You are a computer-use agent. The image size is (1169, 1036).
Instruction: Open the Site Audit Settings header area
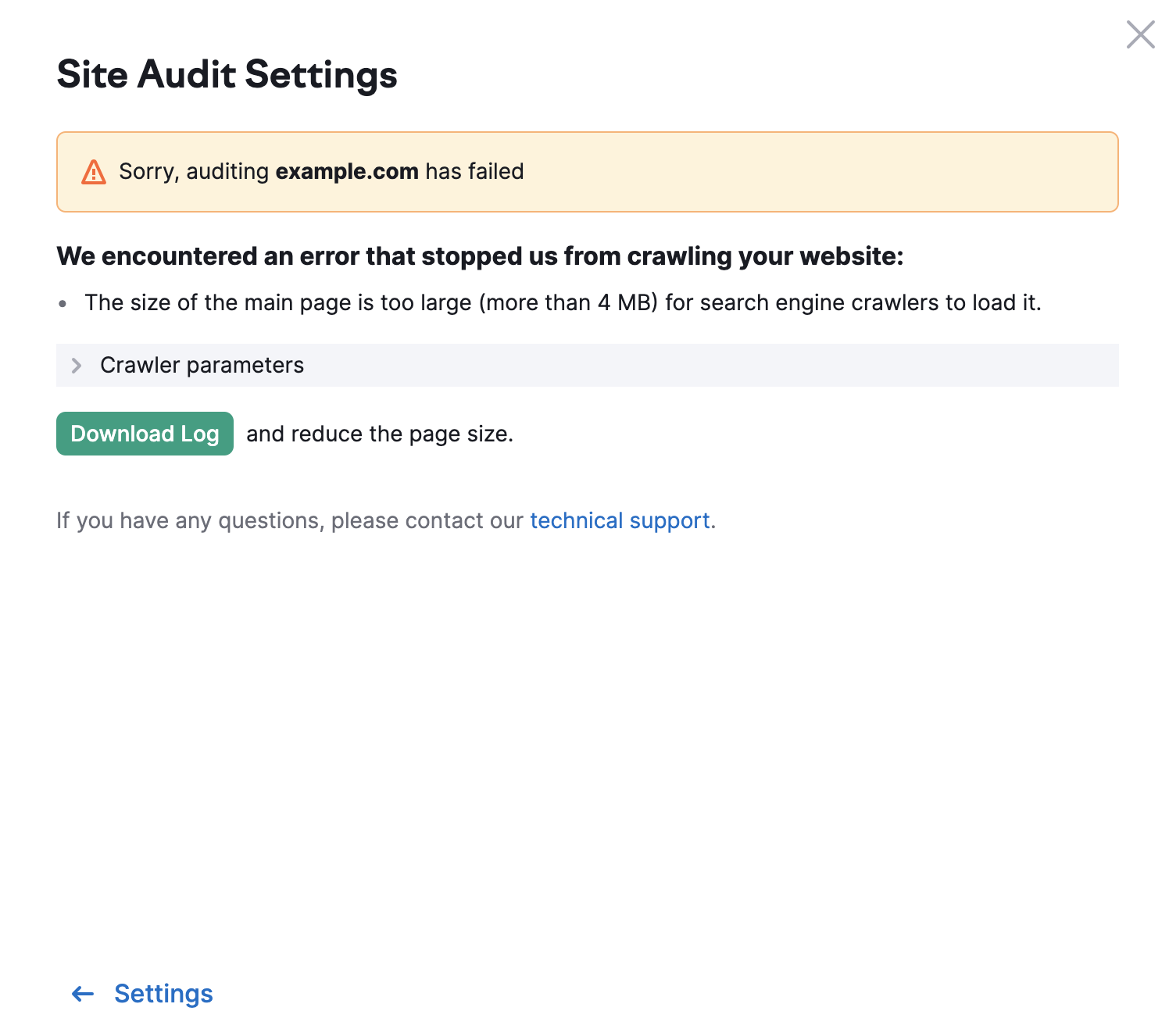pos(227,75)
